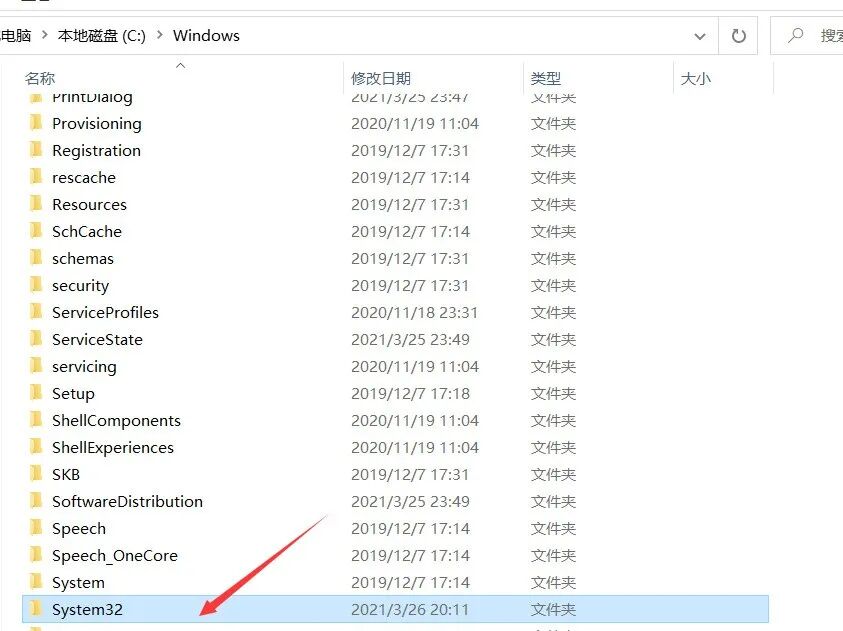The height and width of the screenshot is (631, 843).
Task: Click the ShellComponents folder icon
Action: tap(36, 419)
